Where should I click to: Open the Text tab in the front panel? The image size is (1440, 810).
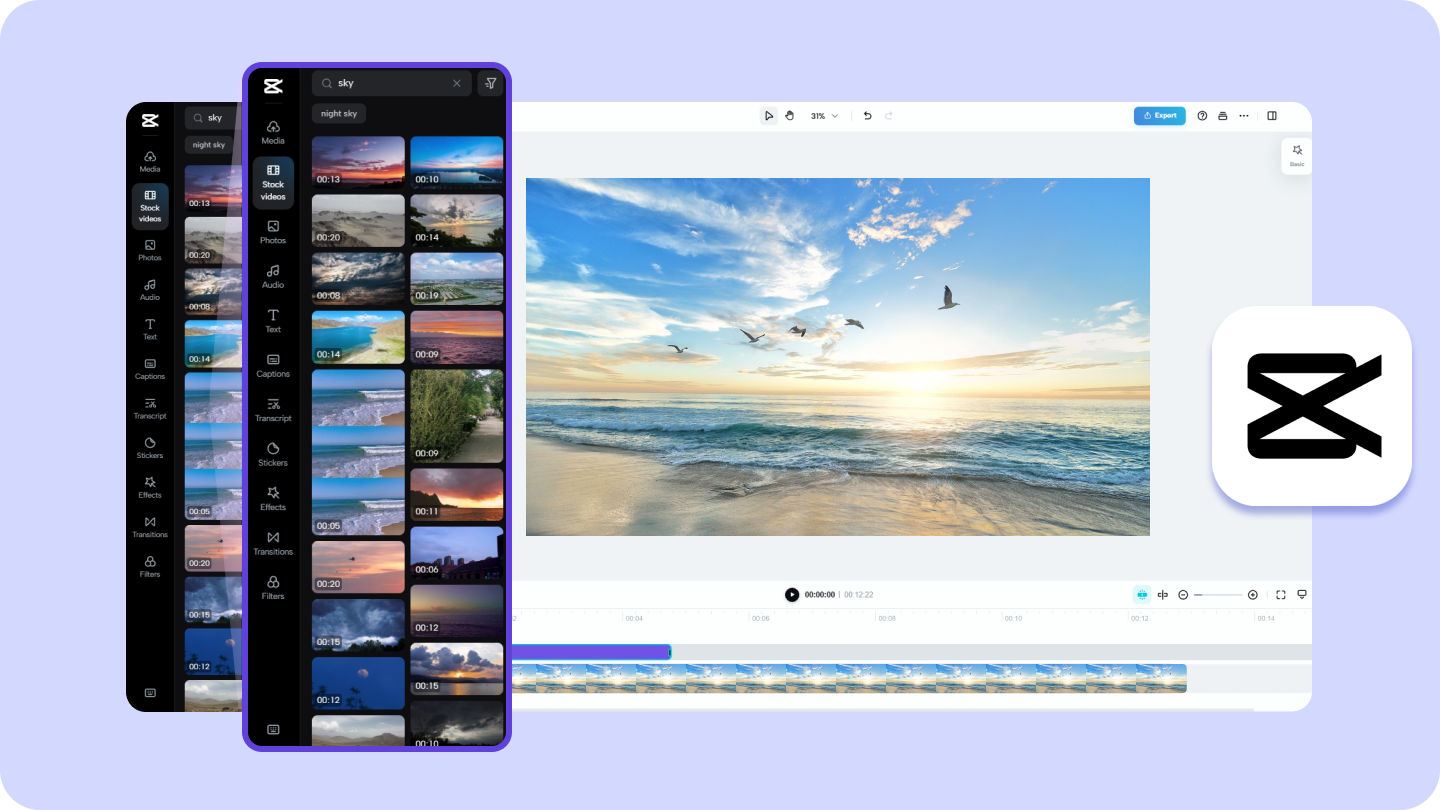coord(273,321)
